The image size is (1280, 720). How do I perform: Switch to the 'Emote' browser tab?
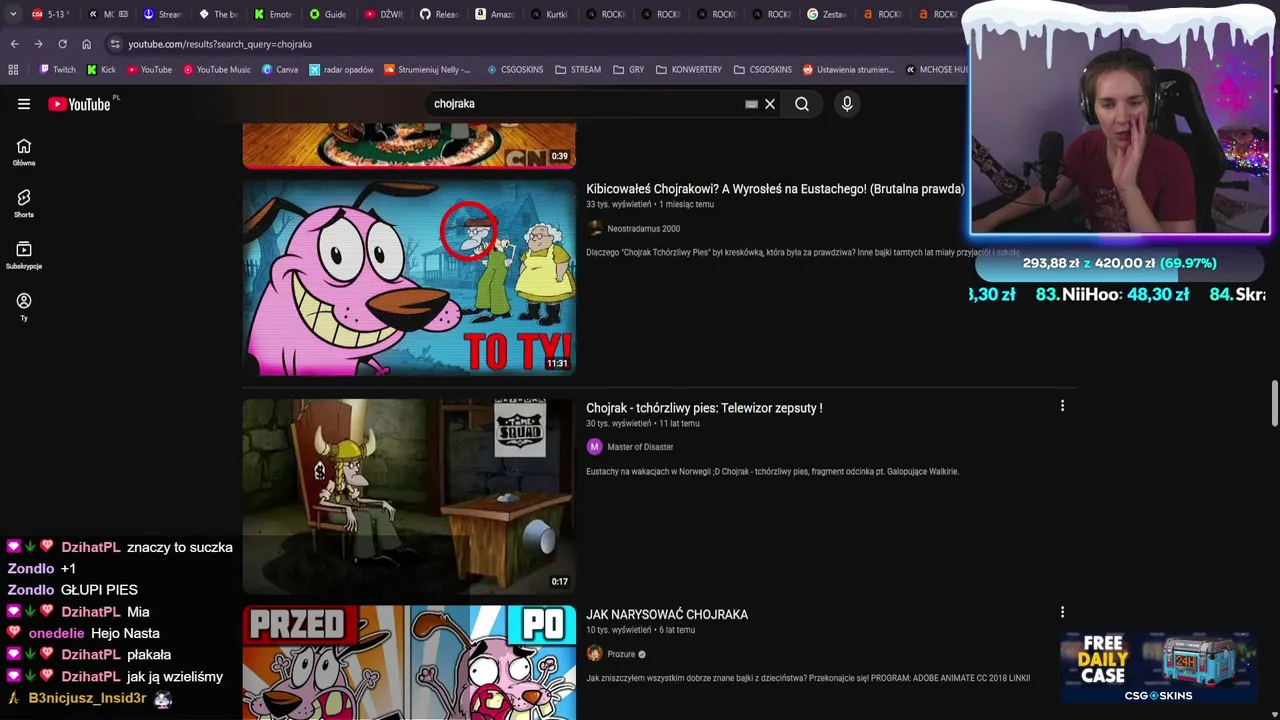(x=273, y=14)
